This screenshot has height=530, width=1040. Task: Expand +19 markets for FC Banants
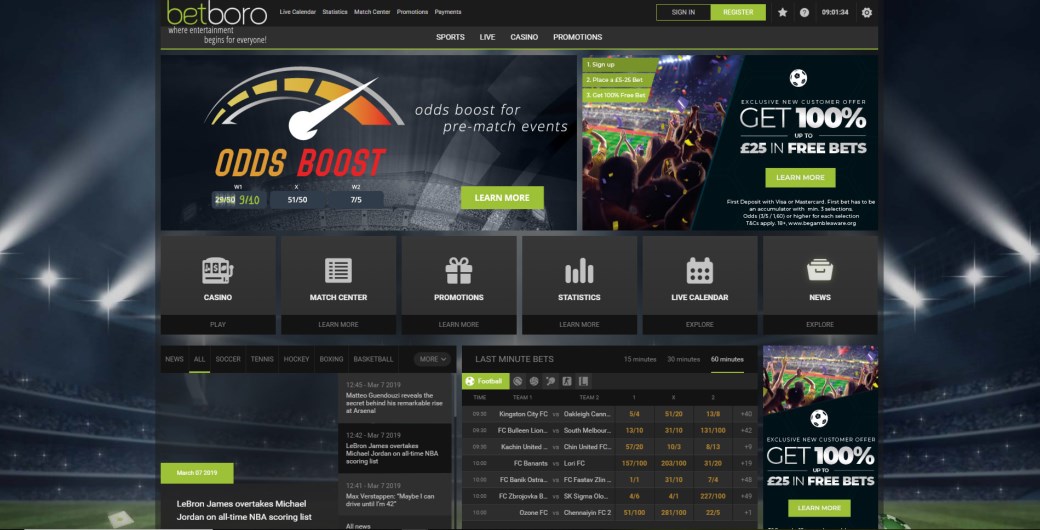click(746, 463)
